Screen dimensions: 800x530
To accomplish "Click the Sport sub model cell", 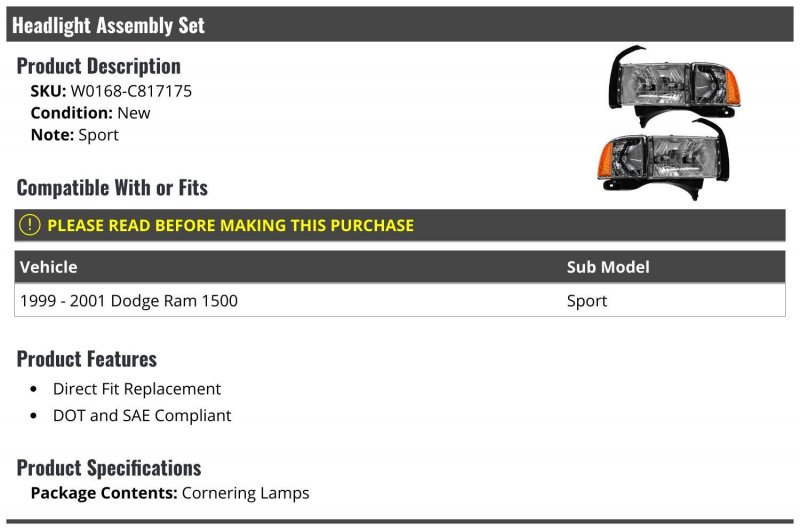I will click(x=587, y=301).
